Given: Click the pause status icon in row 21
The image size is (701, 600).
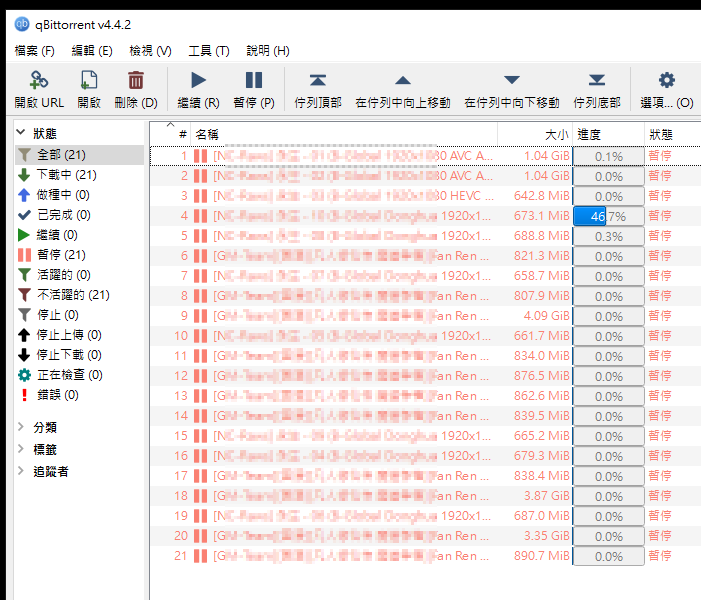Looking at the screenshot, I should click(201, 556).
